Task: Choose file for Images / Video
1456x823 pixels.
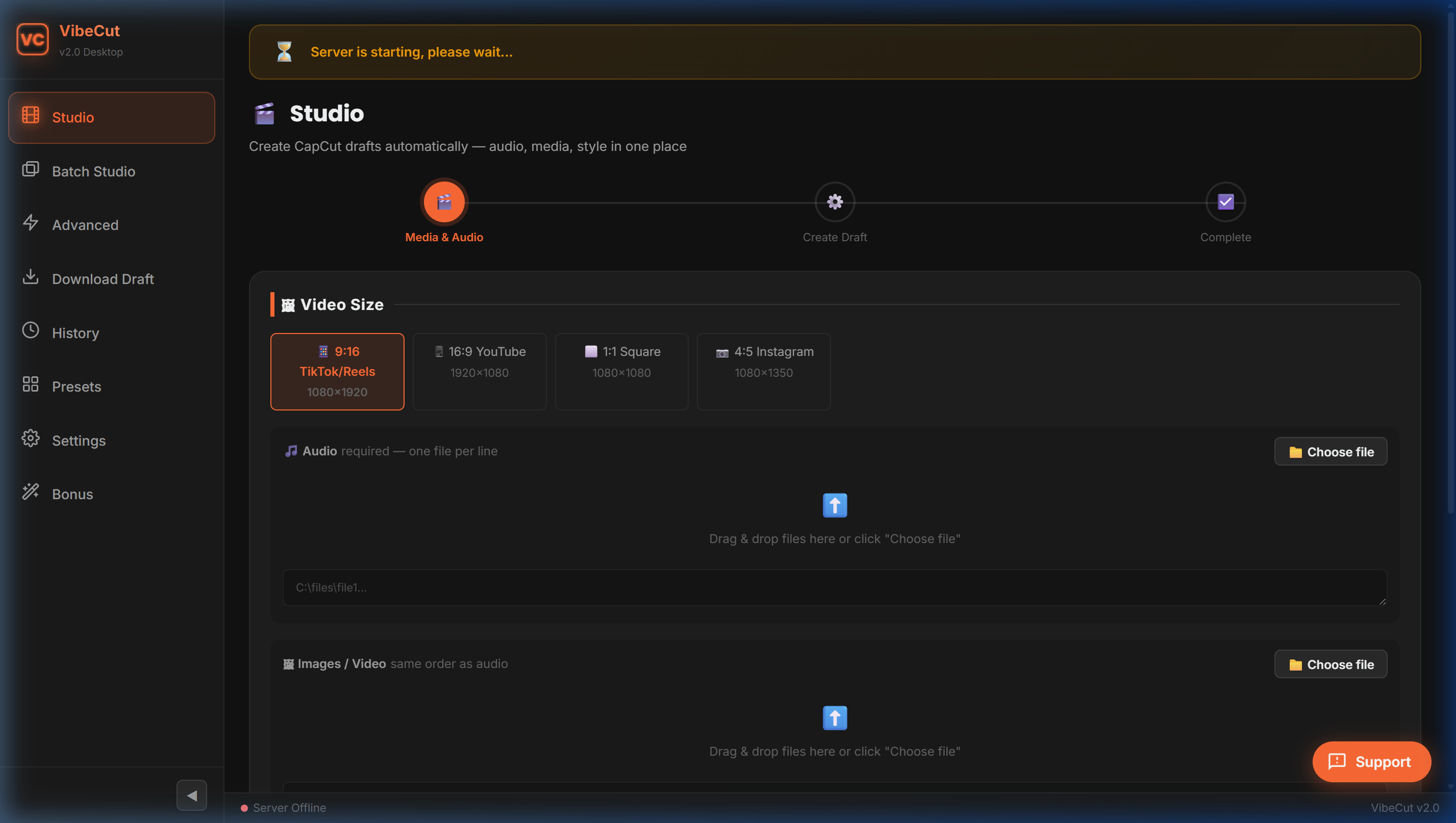Action: [x=1331, y=664]
